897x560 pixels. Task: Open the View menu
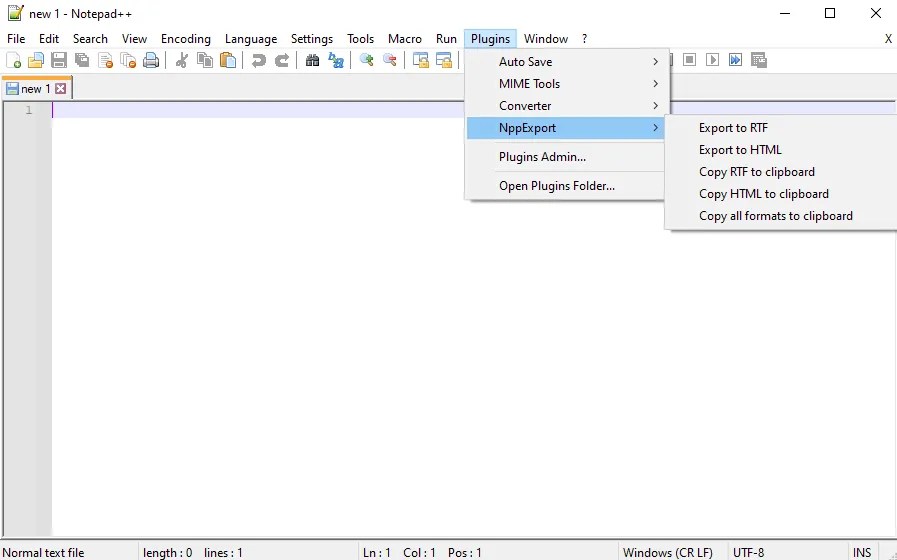click(x=134, y=39)
